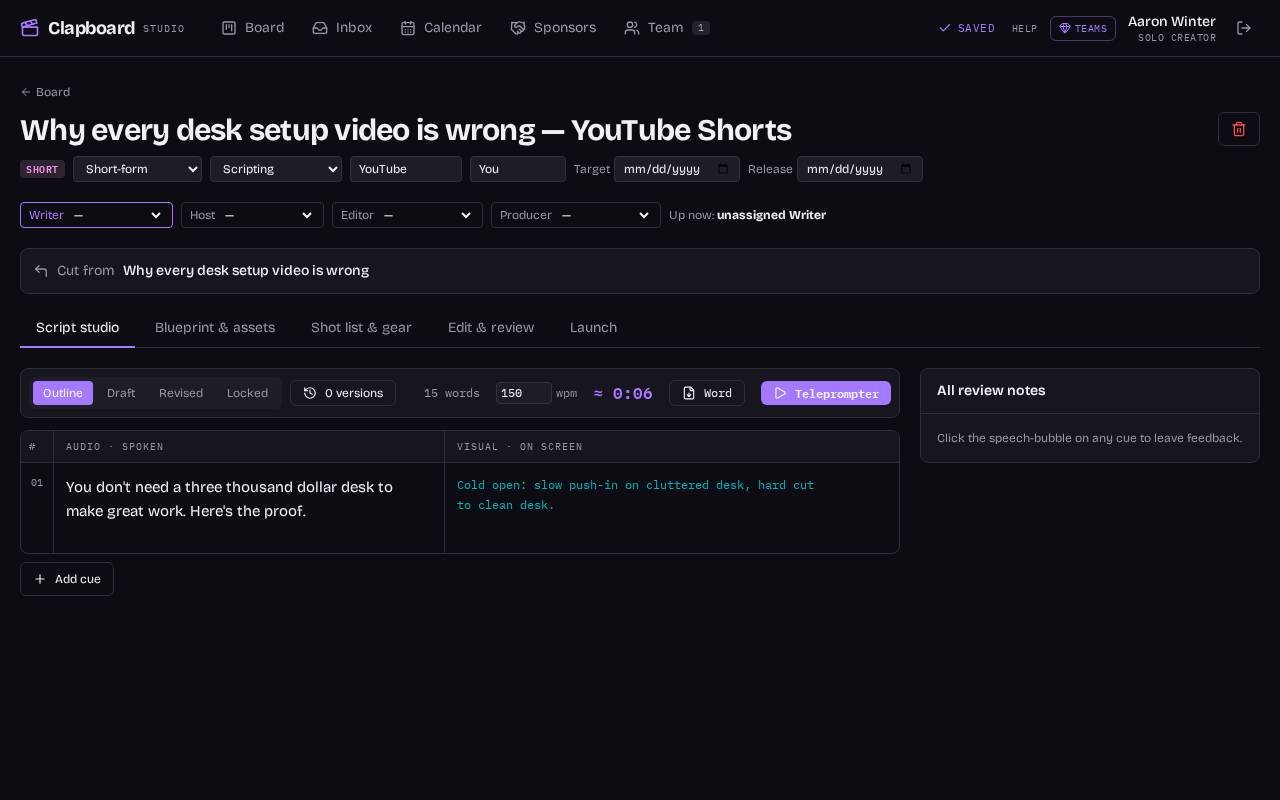Delete this video with the trash icon
The width and height of the screenshot is (1280, 800).
coord(1239,129)
